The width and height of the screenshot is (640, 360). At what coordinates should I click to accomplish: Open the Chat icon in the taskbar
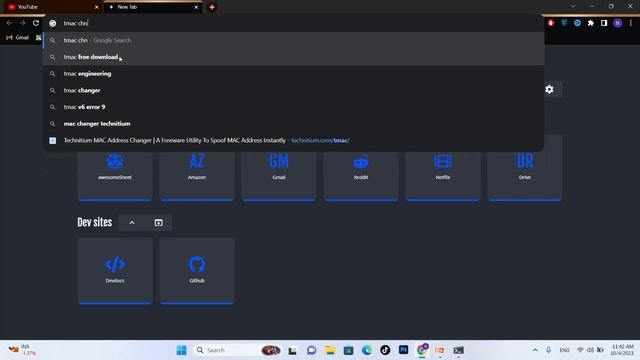pos(311,350)
